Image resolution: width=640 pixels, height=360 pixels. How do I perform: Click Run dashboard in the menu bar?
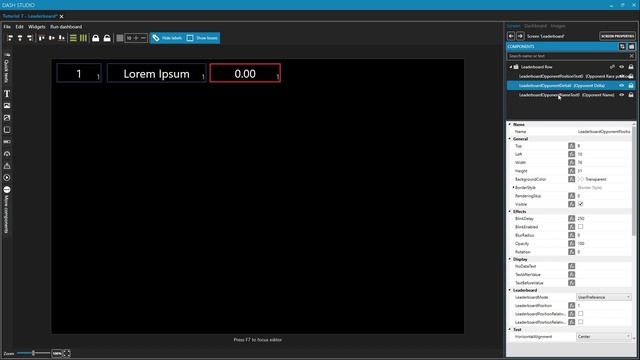click(x=66, y=27)
